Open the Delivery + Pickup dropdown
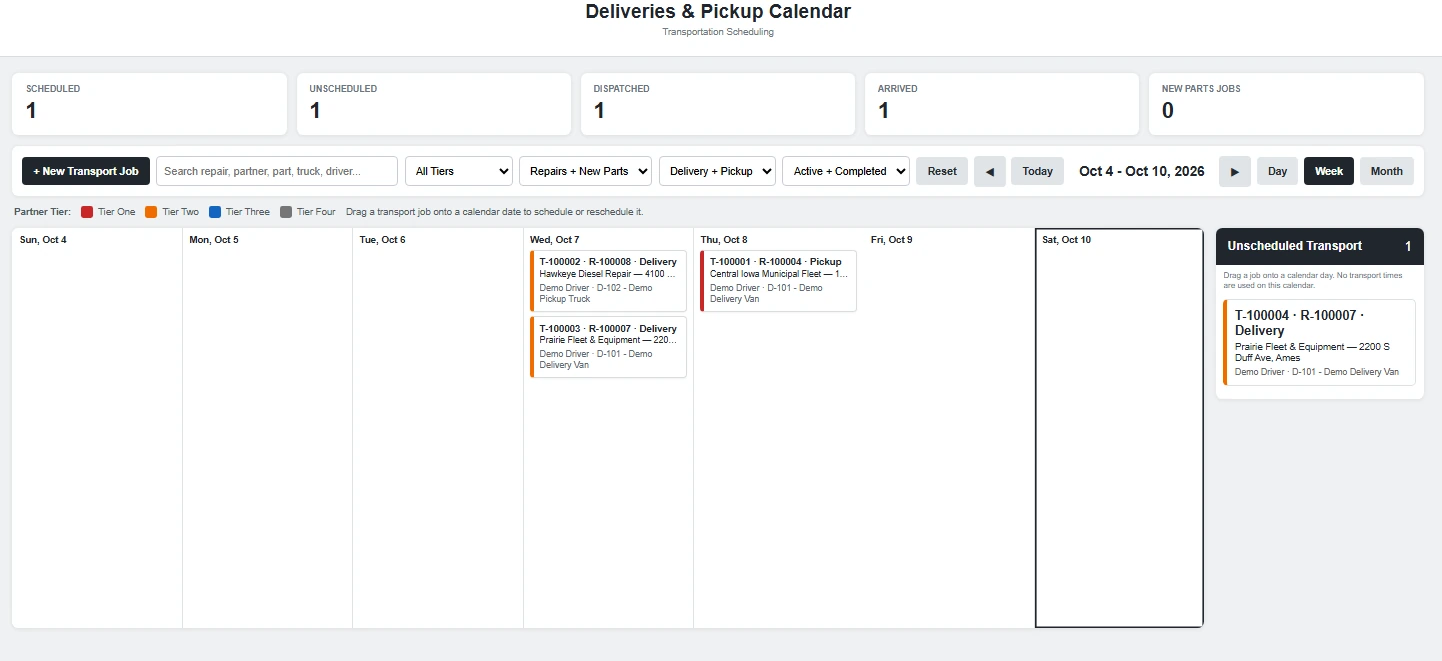 tap(717, 171)
